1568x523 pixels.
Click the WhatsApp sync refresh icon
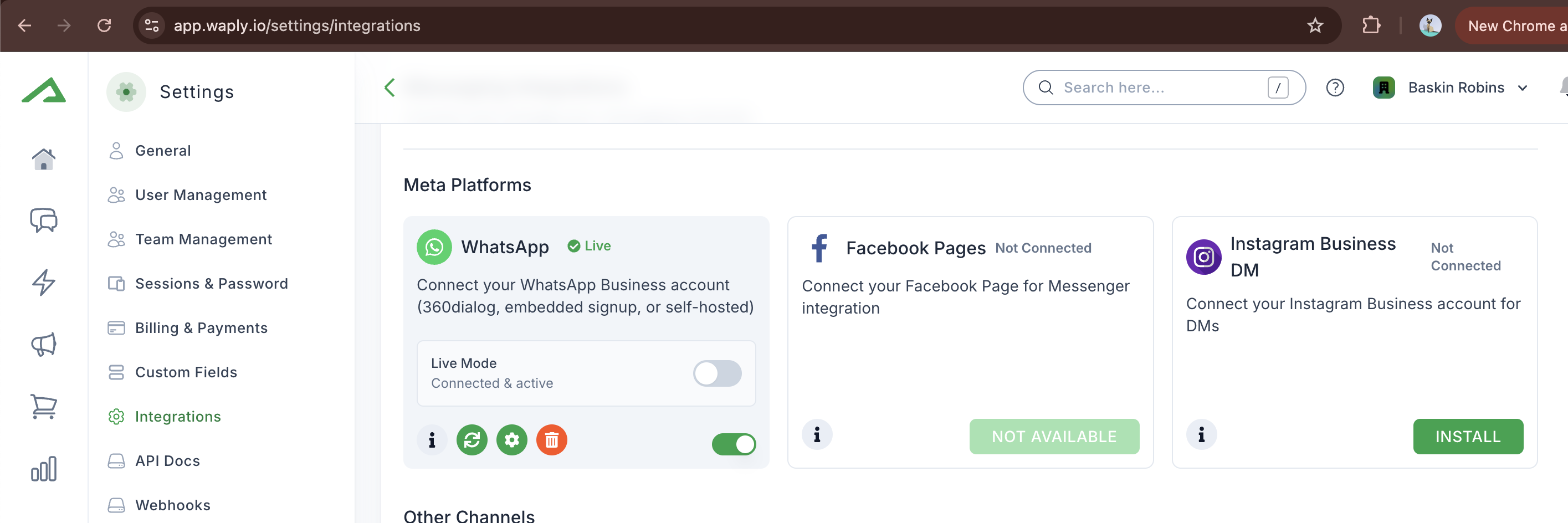(472, 439)
